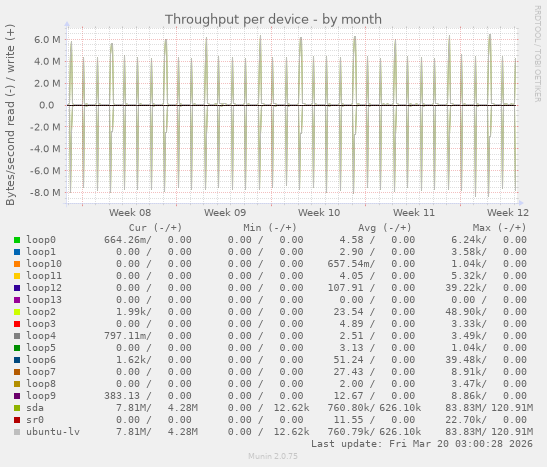Click the navy loop6 legend swatch
Image resolution: width=547 pixels, height=467 pixels.
tap(17, 360)
